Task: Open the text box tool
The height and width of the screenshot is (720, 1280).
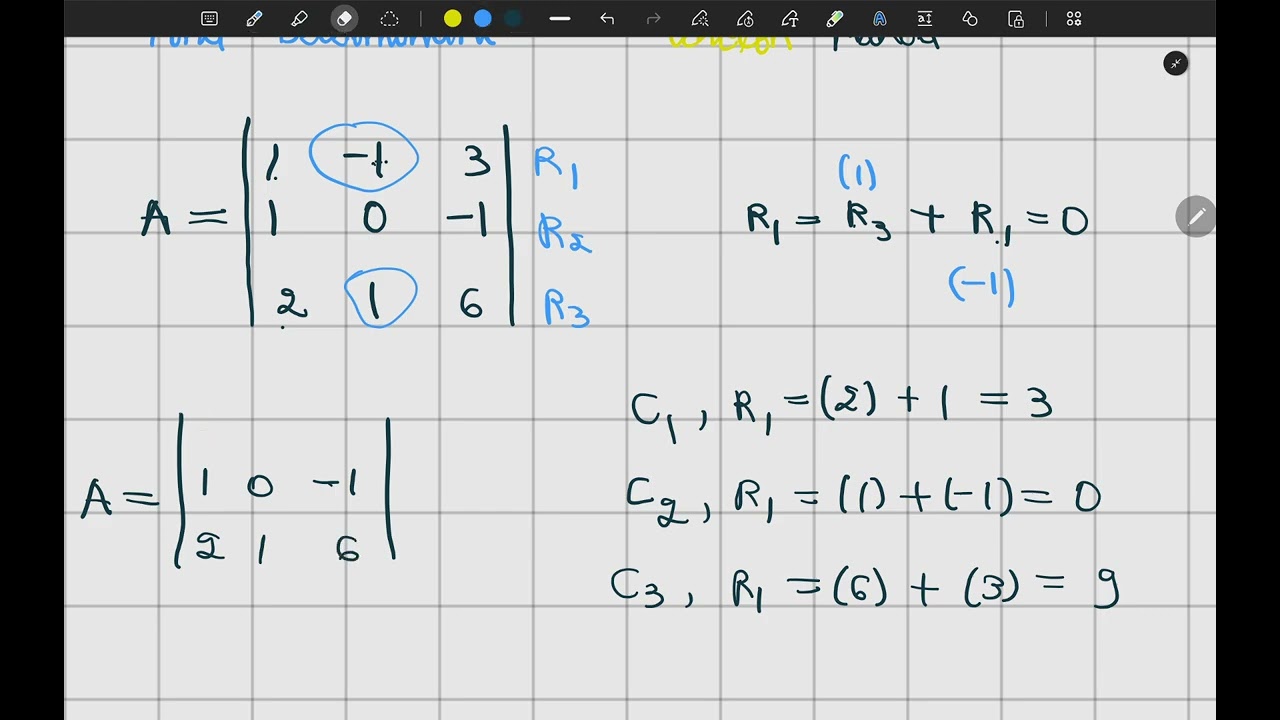Action: 925,19
